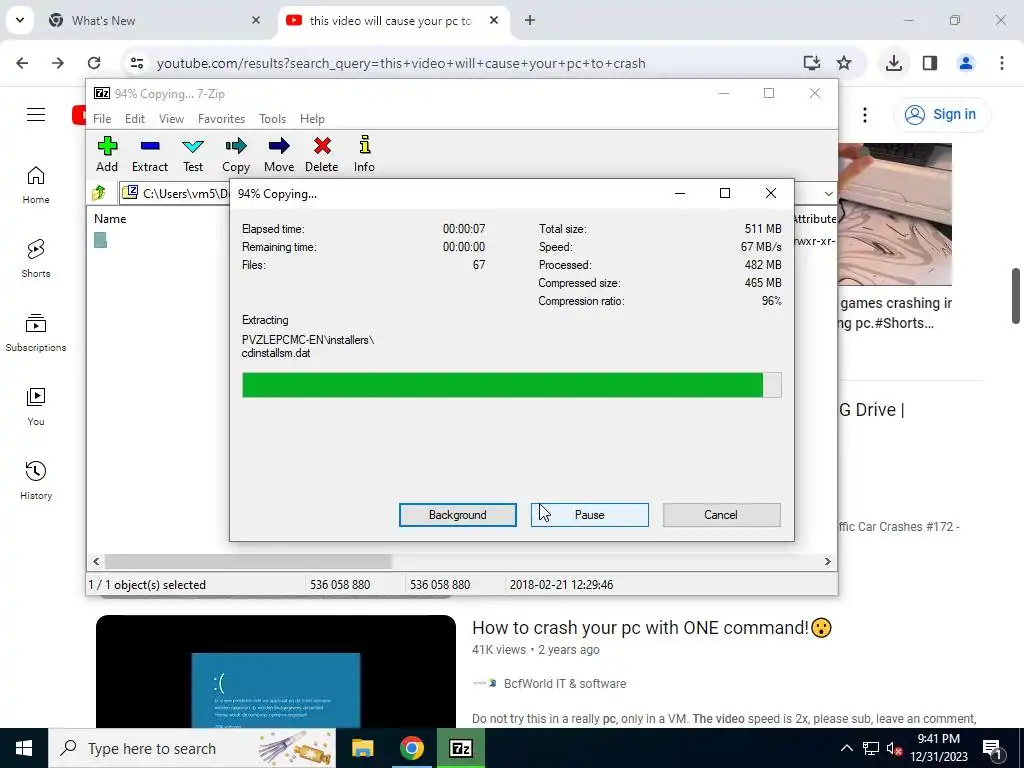This screenshot has height=768, width=1024.
Task: Open the File menu in 7-Zip
Action: 102,119
